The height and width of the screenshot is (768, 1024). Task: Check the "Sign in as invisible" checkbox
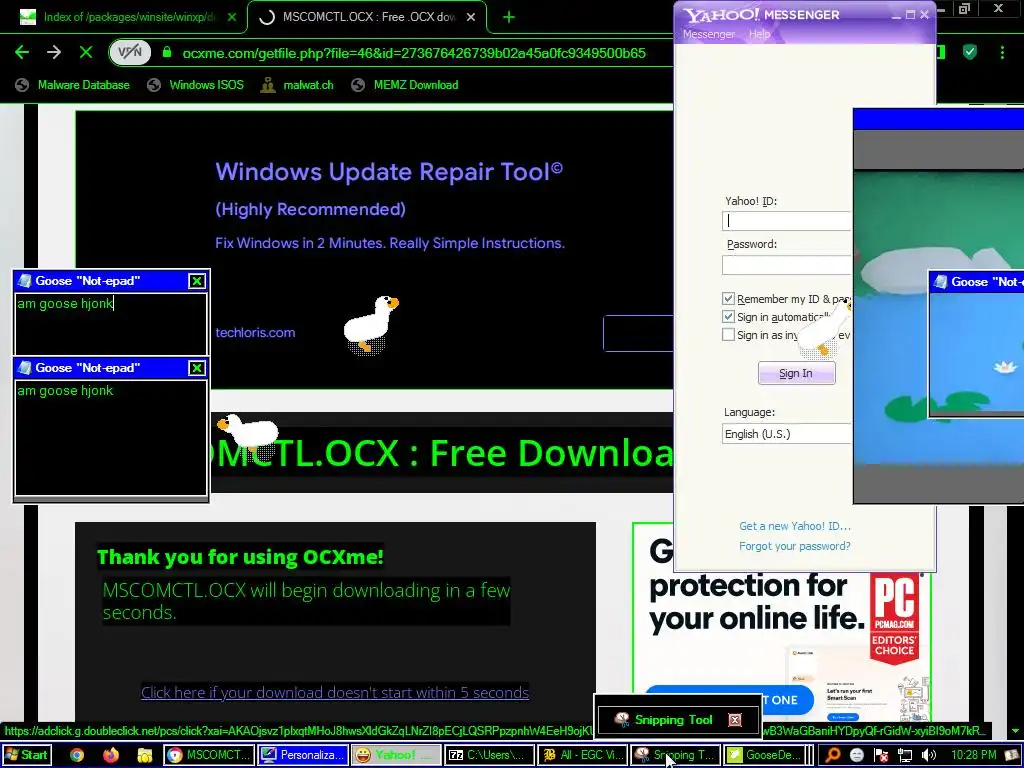point(728,334)
